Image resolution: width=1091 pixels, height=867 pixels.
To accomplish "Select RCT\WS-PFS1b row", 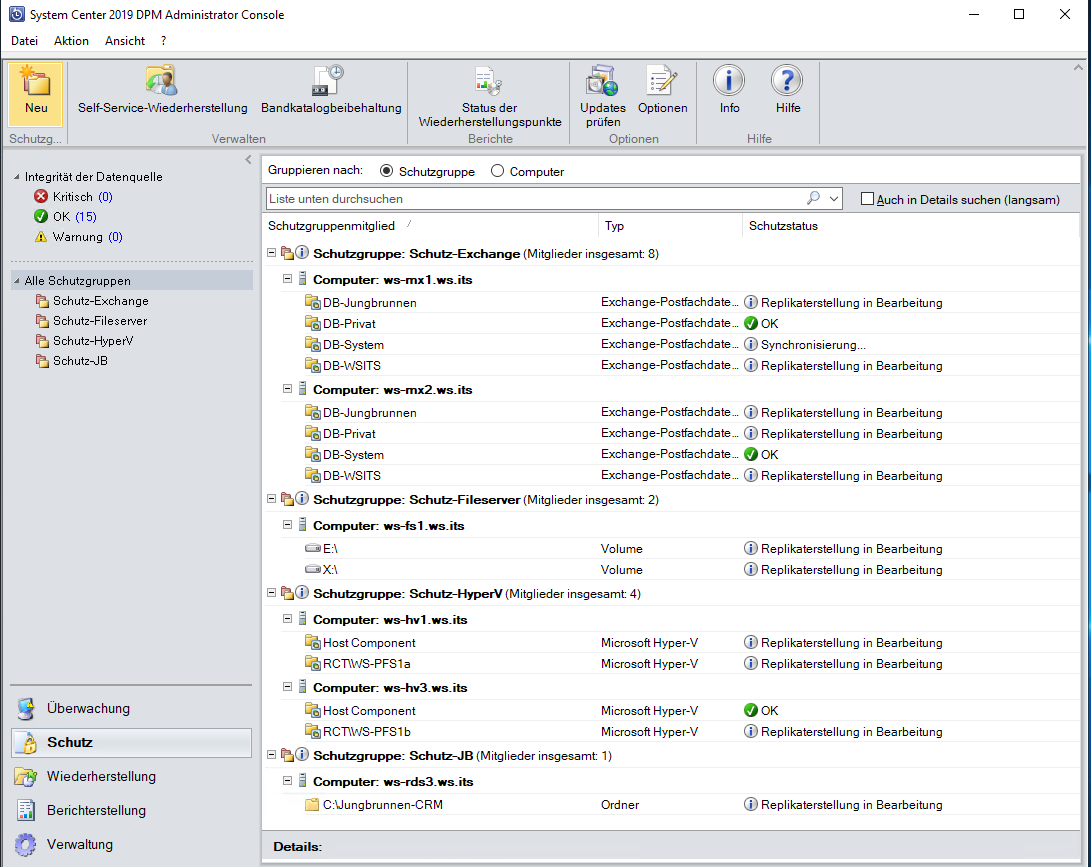I will (x=671, y=731).
